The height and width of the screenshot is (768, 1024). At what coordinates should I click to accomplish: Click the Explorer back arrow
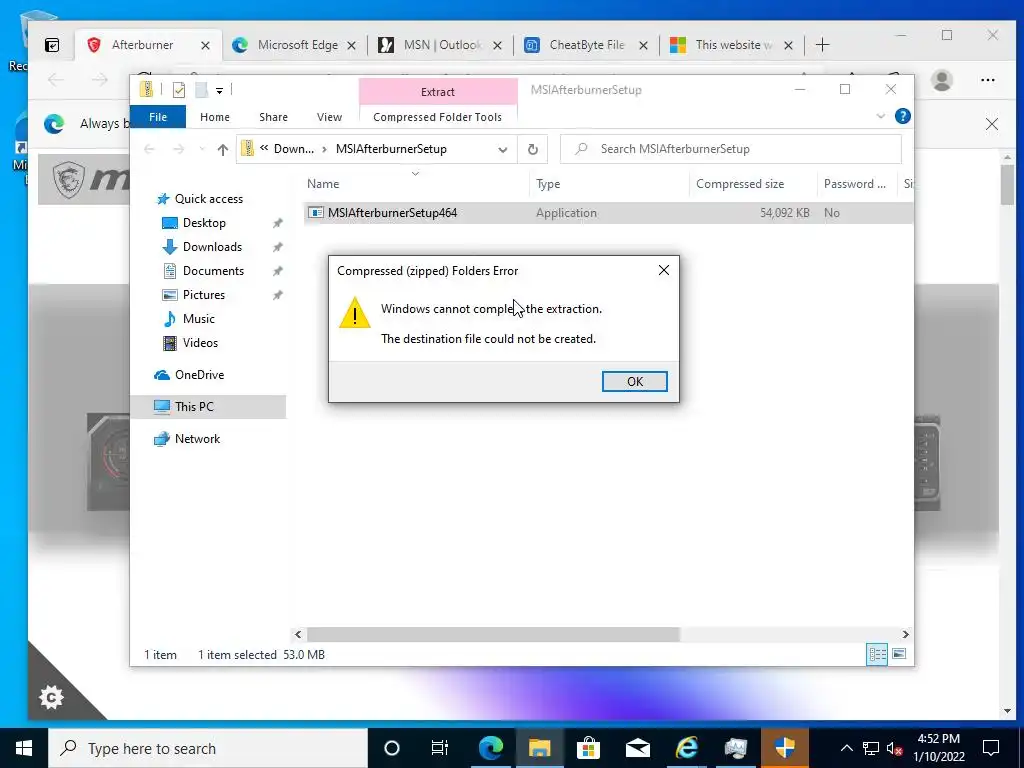tap(149, 150)
